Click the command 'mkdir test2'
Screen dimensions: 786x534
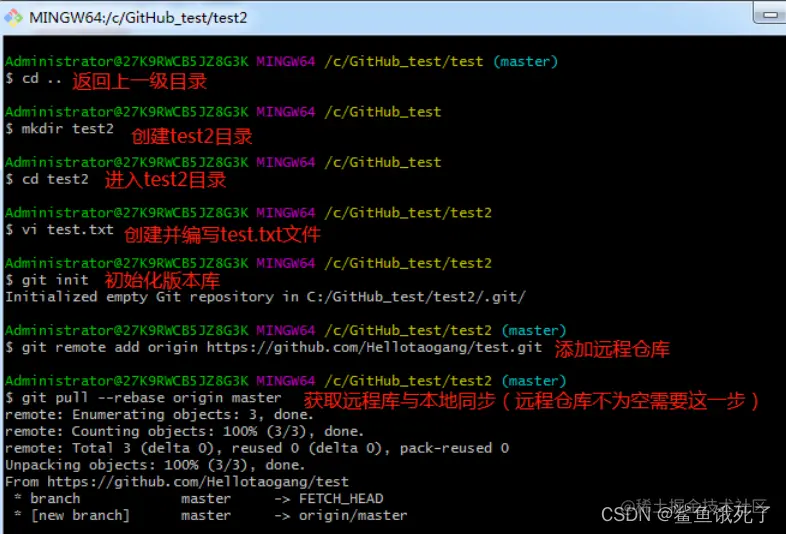68,129
